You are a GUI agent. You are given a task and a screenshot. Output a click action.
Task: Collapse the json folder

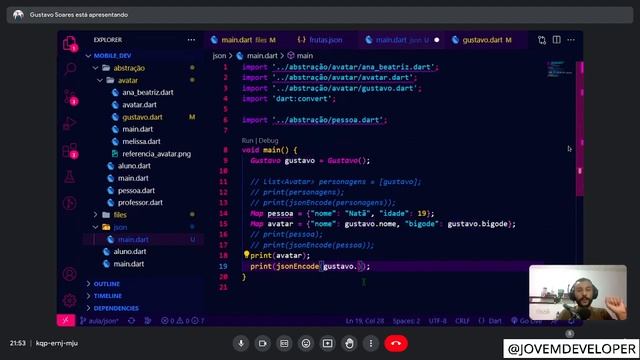pos(96,227)
